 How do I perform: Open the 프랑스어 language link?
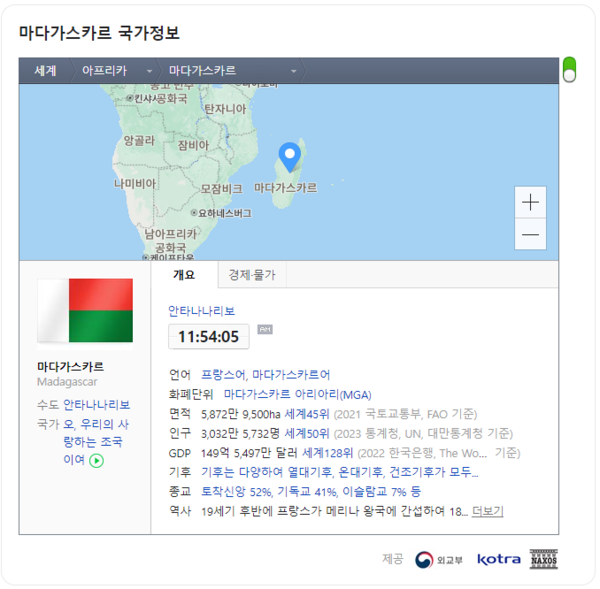coord(222,374)
